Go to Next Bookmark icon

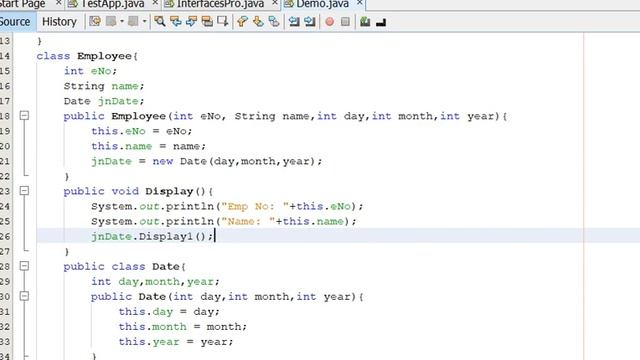[x=258, y=21]
